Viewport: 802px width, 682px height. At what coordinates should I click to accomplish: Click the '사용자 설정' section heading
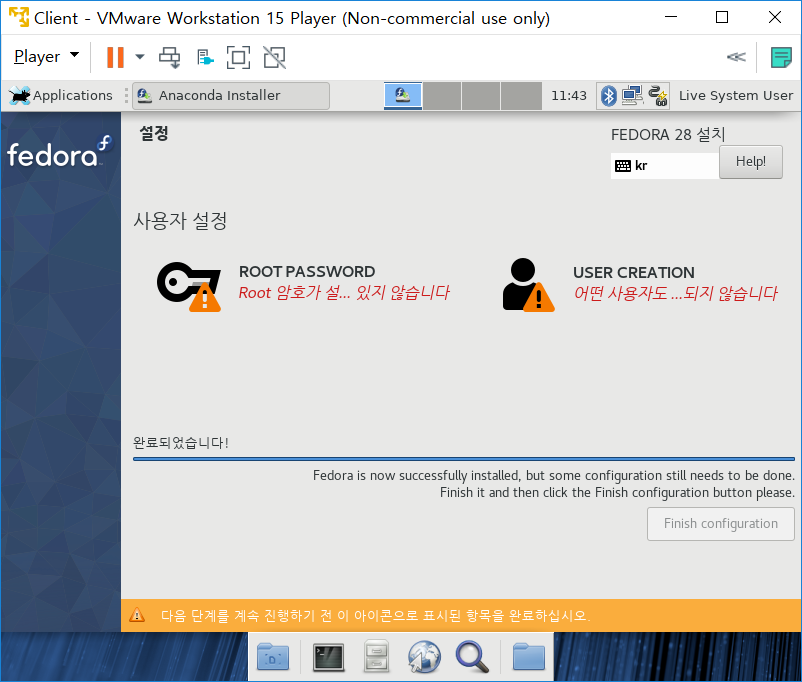point(180,221)
